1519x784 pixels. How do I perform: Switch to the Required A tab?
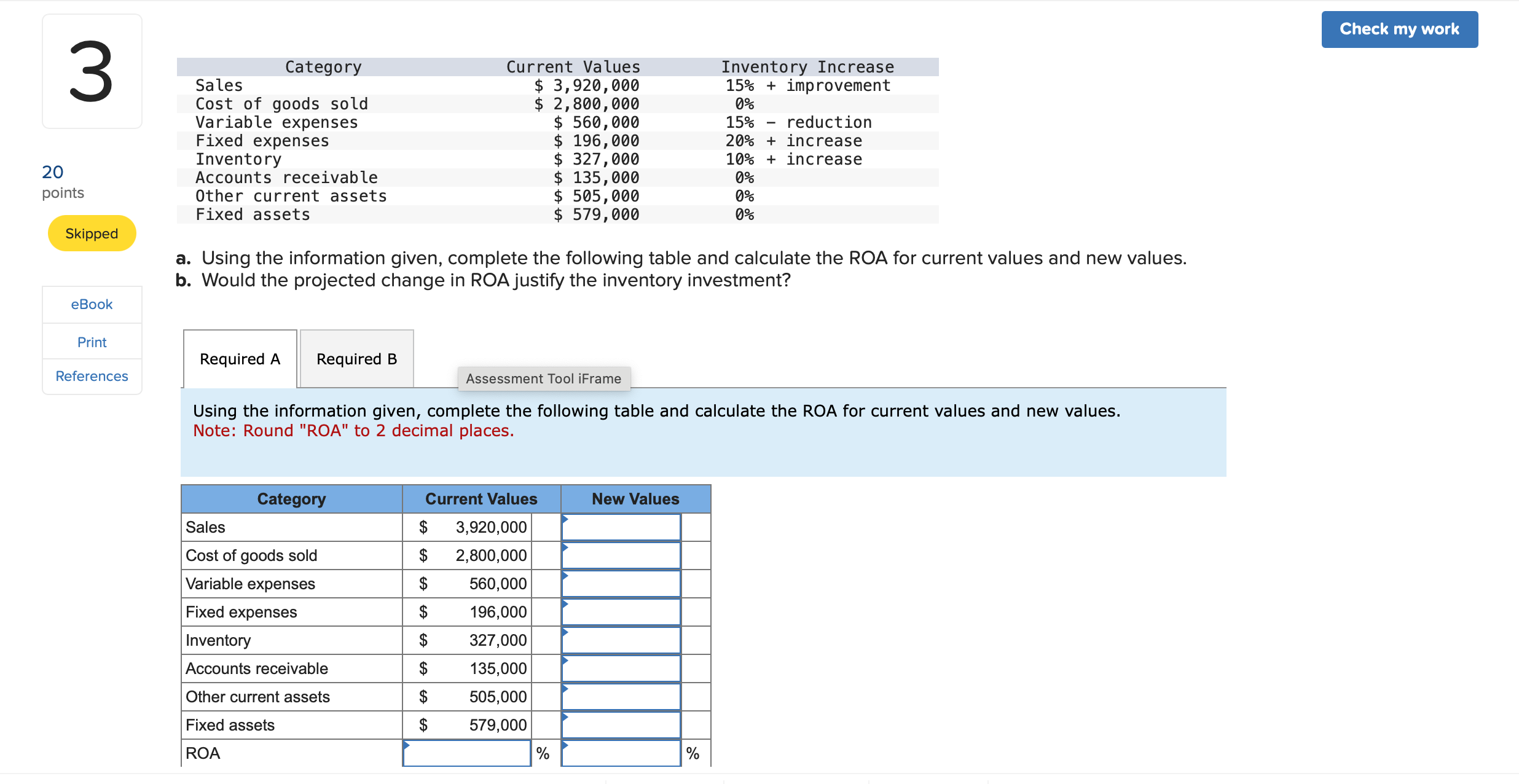(240, 359)
